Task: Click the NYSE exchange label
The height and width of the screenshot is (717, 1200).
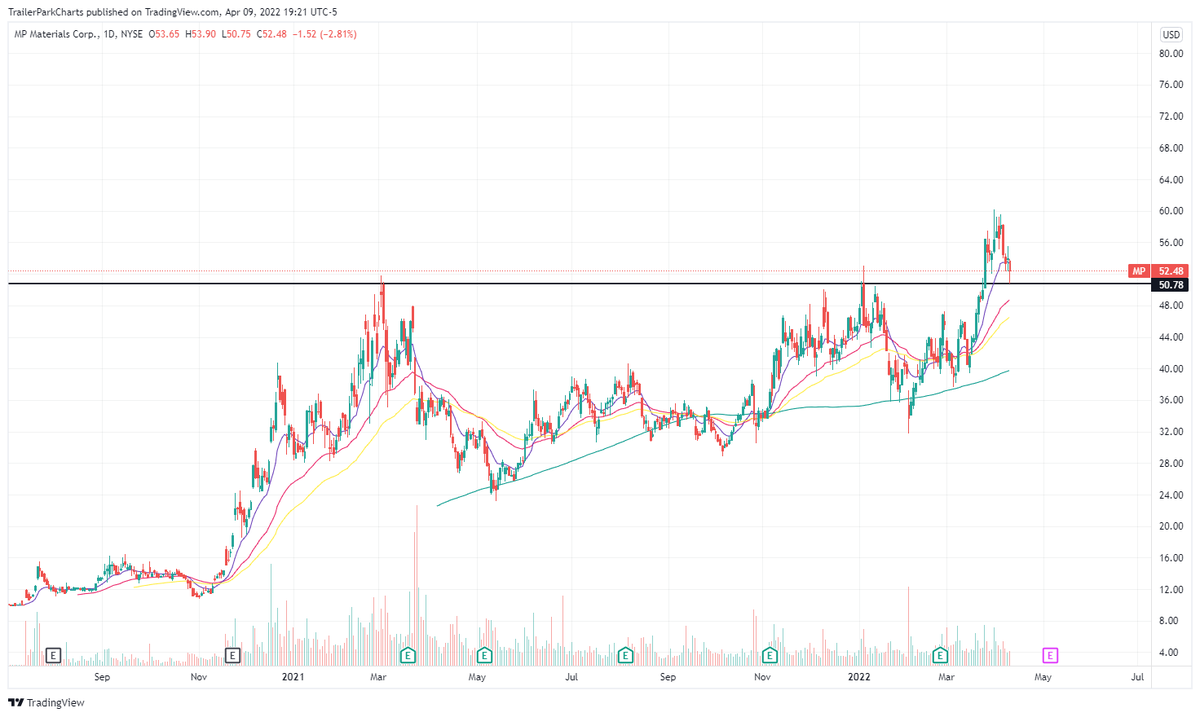Action: [134, 34]
